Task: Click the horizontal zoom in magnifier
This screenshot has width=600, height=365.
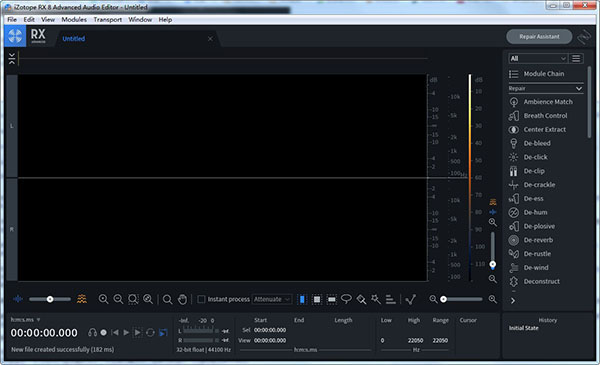Action: tap(103, 299)
